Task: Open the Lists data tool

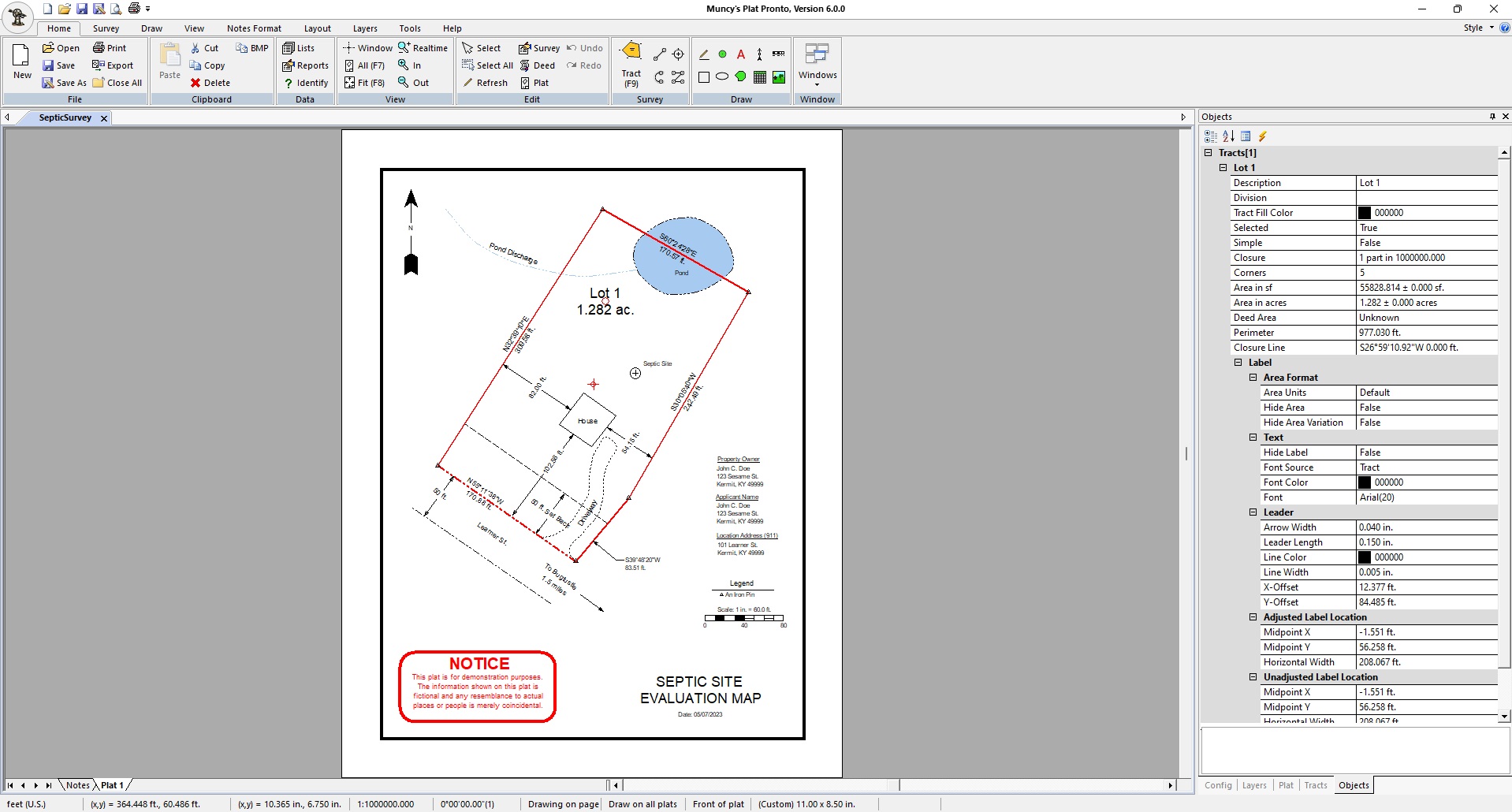Action: coord(299,48)
